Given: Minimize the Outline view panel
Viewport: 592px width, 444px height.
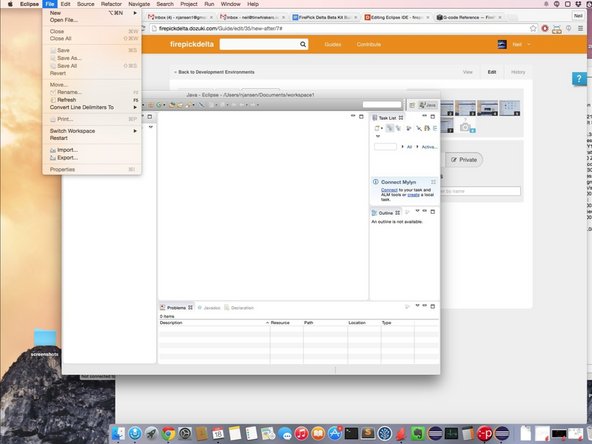Looking at the screenshot, I should point(425,211).
